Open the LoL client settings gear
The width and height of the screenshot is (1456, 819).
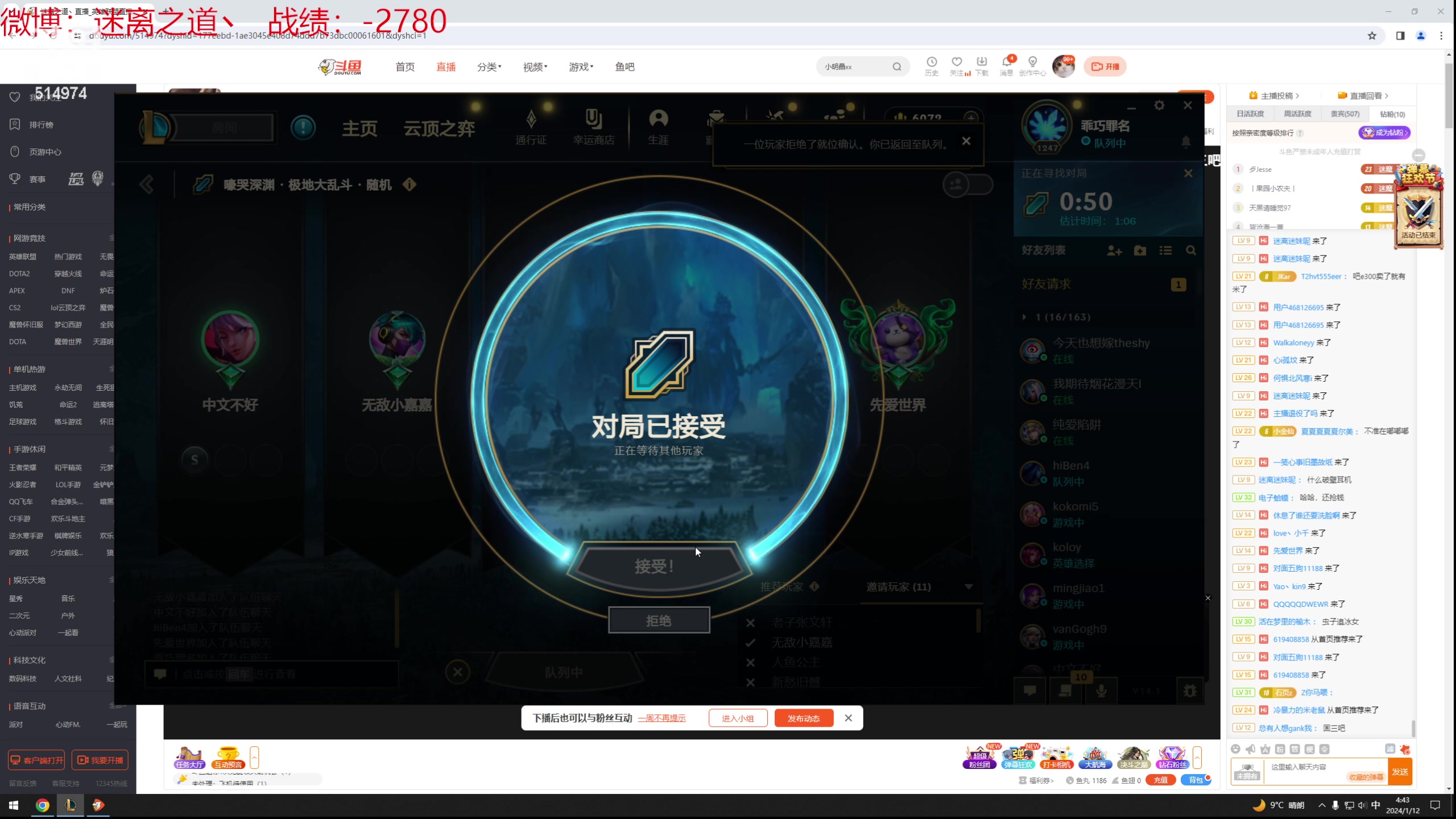point(1160,105)
